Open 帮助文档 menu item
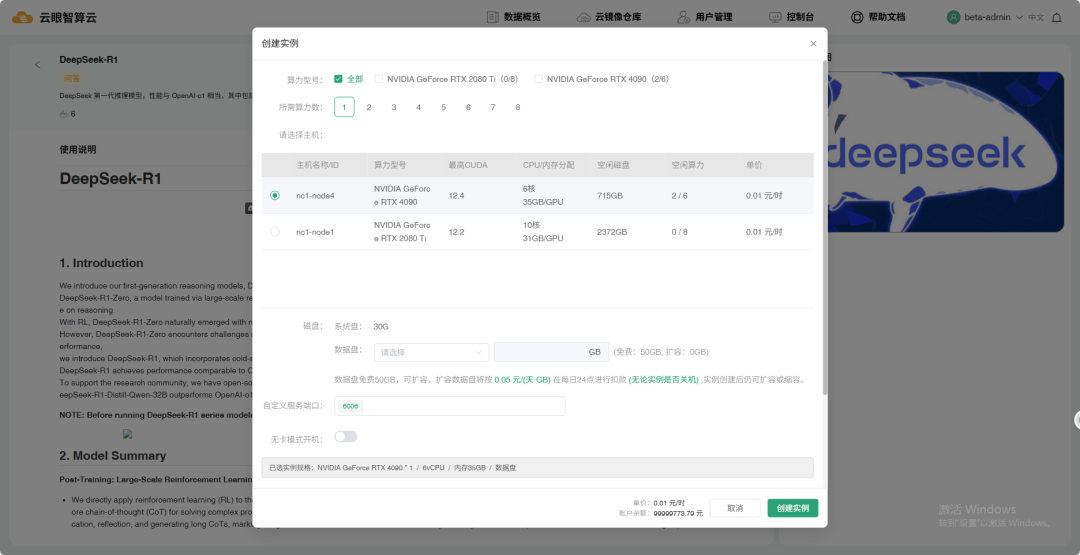The image size is (1080, 555). coord(886,17)
